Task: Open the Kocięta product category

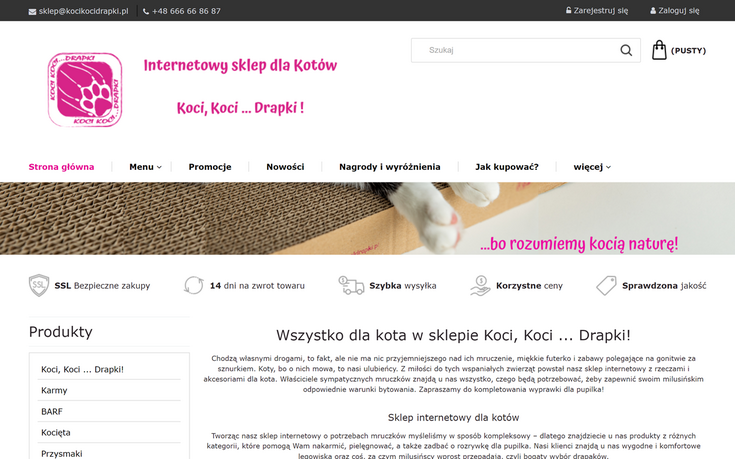Action: 56,432
